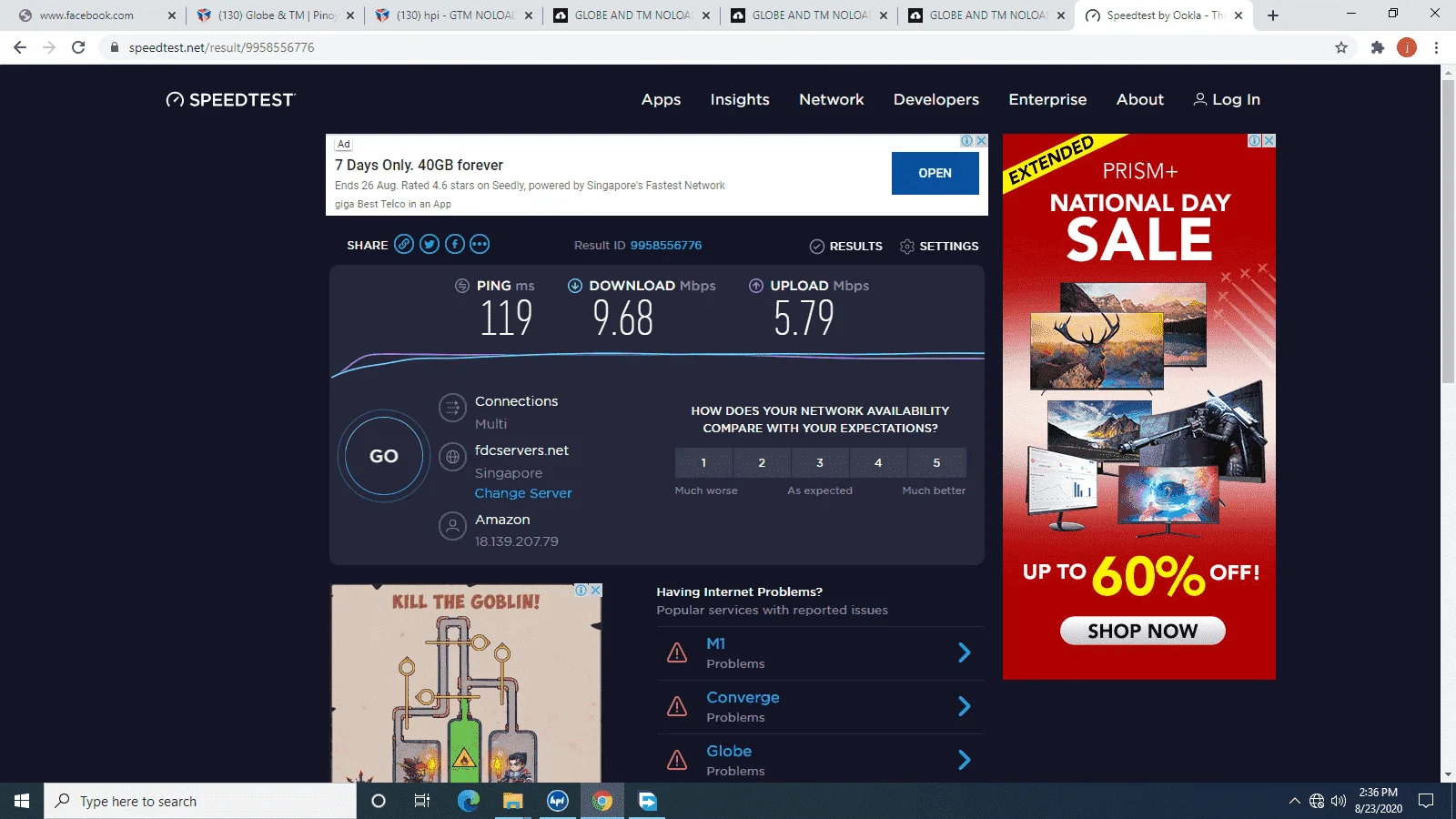Screen dimensions: 1456x819
Task: Open the HP app on the taskbar
Action: point(558,801)
